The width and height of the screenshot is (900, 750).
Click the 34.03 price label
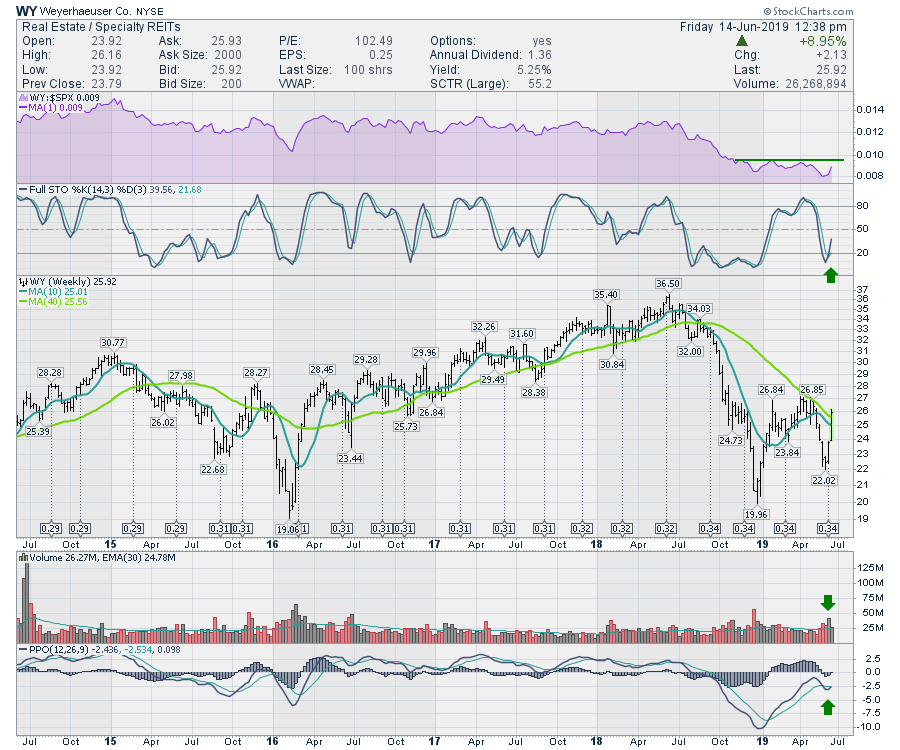pos(699,308)
